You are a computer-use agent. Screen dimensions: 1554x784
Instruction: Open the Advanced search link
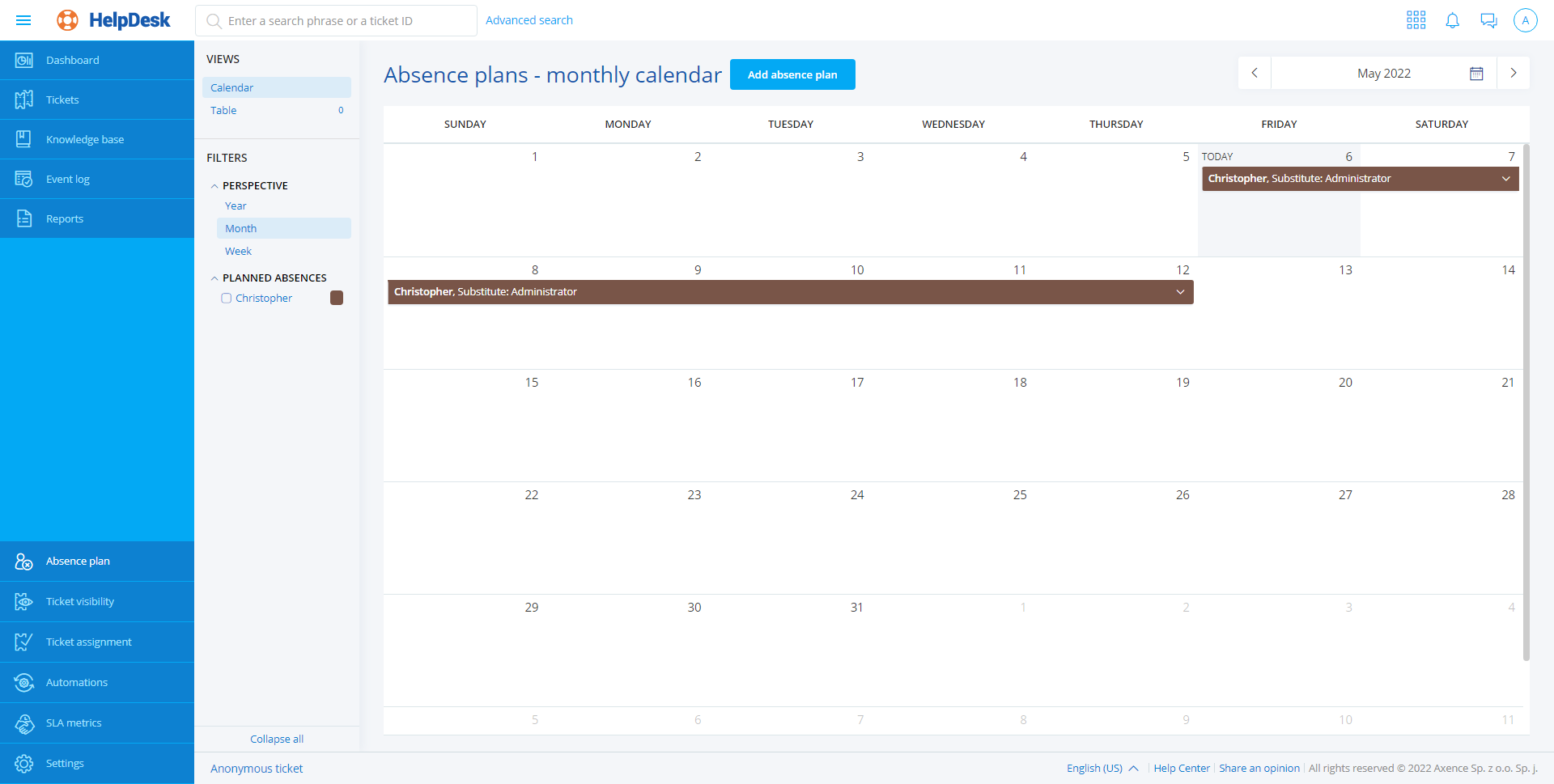(529, 20)
